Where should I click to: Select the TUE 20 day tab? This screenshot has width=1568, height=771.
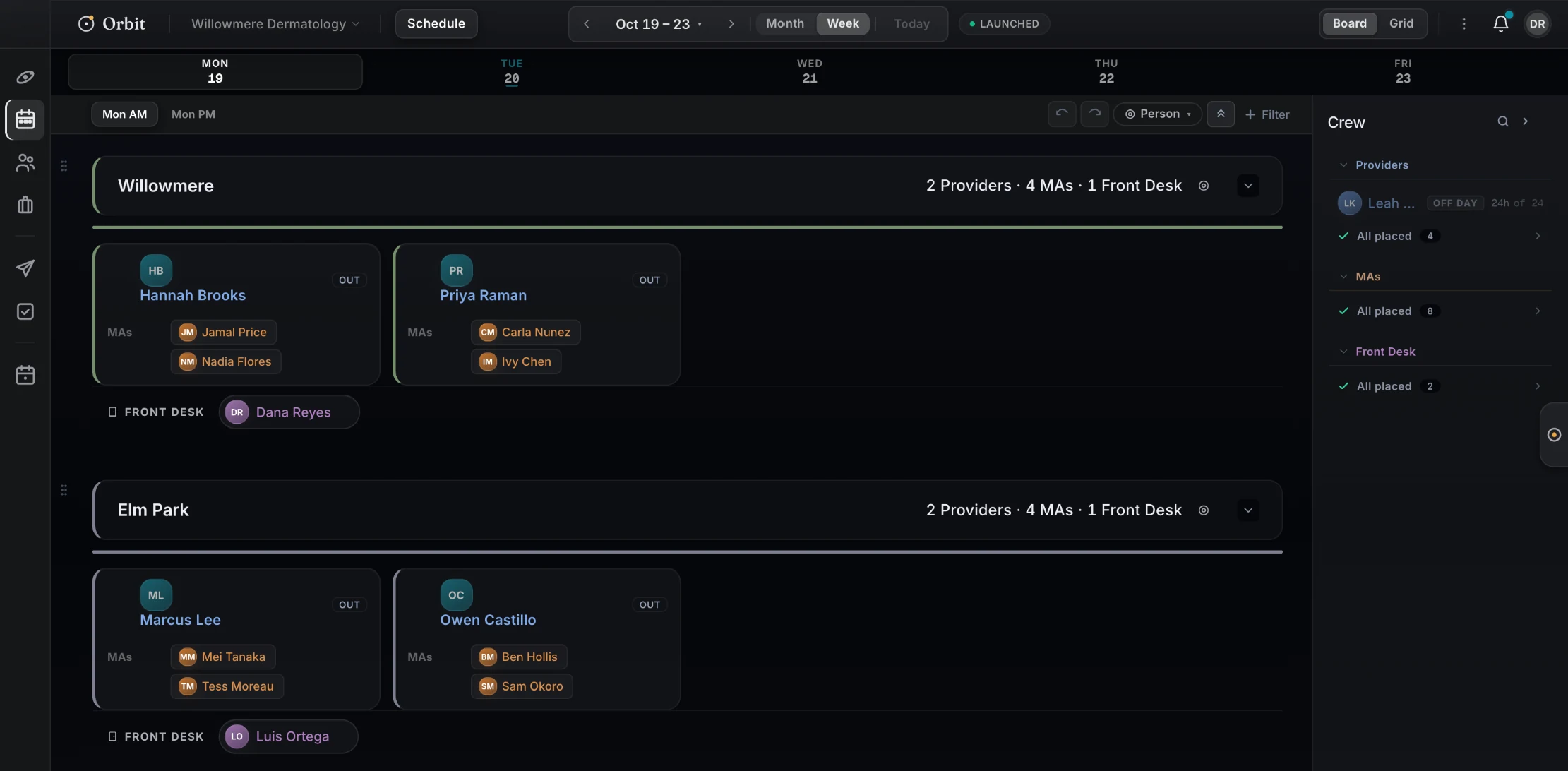(x=512, y=71)
